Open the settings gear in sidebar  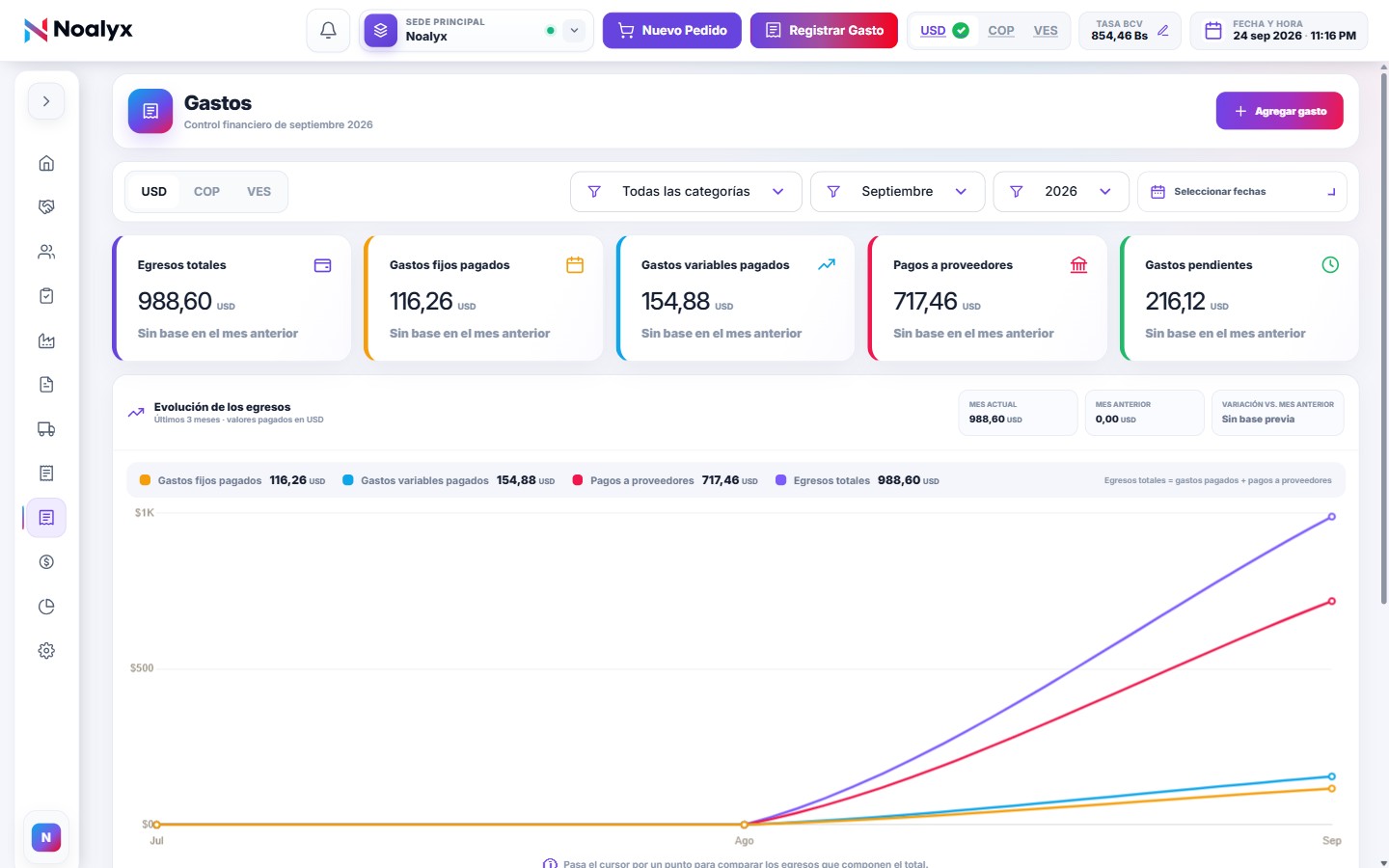pos(46,651)
